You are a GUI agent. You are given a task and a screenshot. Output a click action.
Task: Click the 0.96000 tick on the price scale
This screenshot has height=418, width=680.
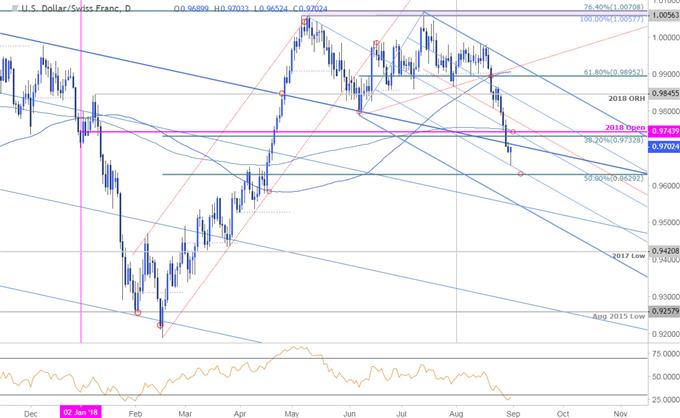pyautogui.click(x=666, y=186)
